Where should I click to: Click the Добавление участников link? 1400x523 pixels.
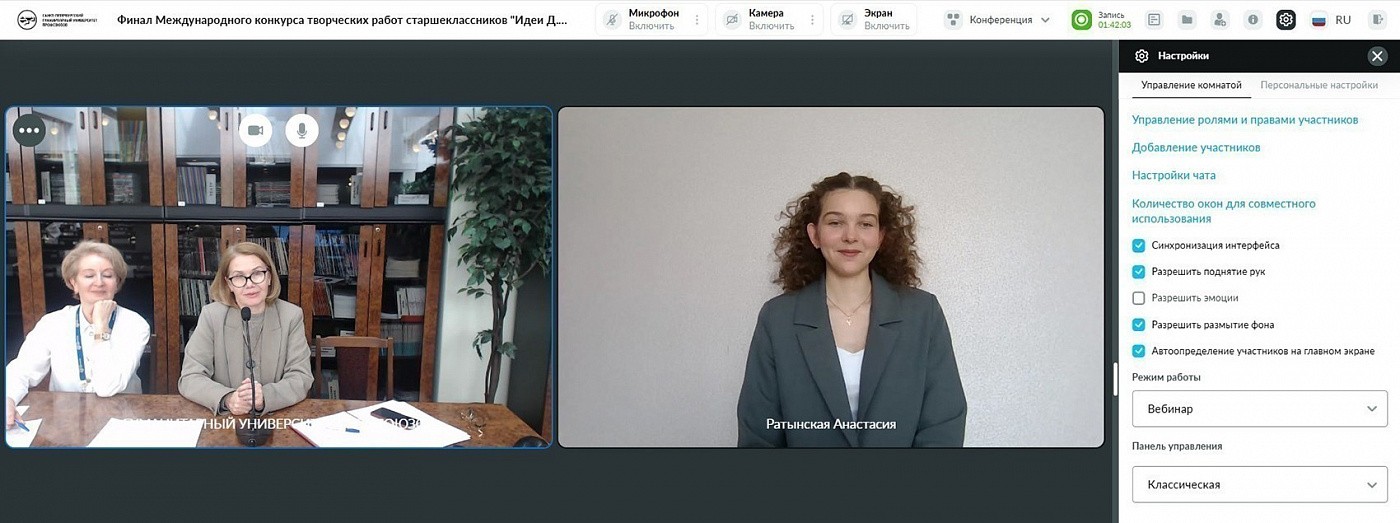click(x=1195, y=148)
